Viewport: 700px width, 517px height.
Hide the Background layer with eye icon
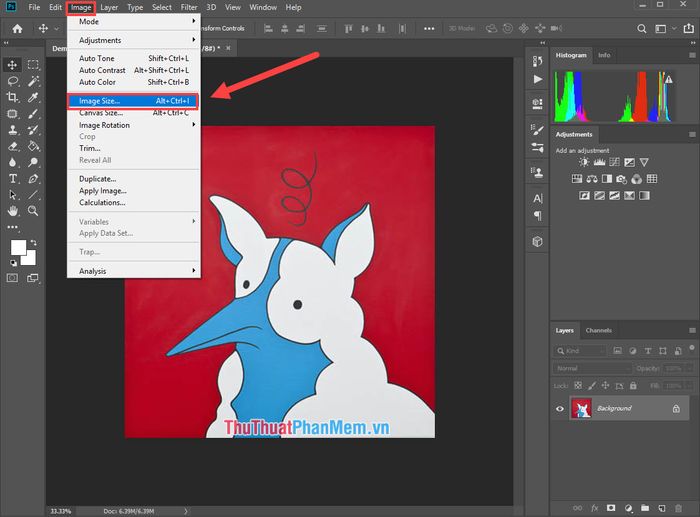(x=559, y=408)
